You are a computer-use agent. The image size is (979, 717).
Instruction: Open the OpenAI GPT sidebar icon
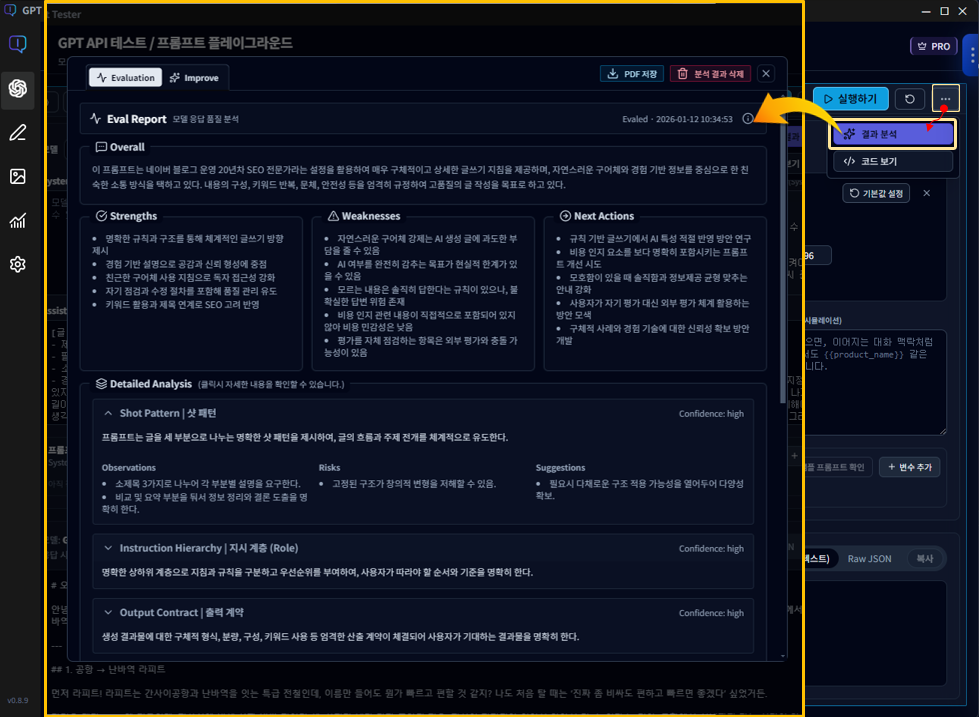(17, 89)
